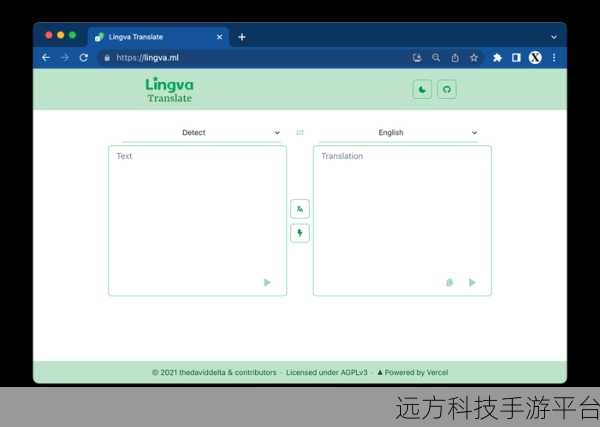The height and width of the screenshot is (427, 600).
Task: Open the browser profile avatar
Action: [x=535, y=58]
